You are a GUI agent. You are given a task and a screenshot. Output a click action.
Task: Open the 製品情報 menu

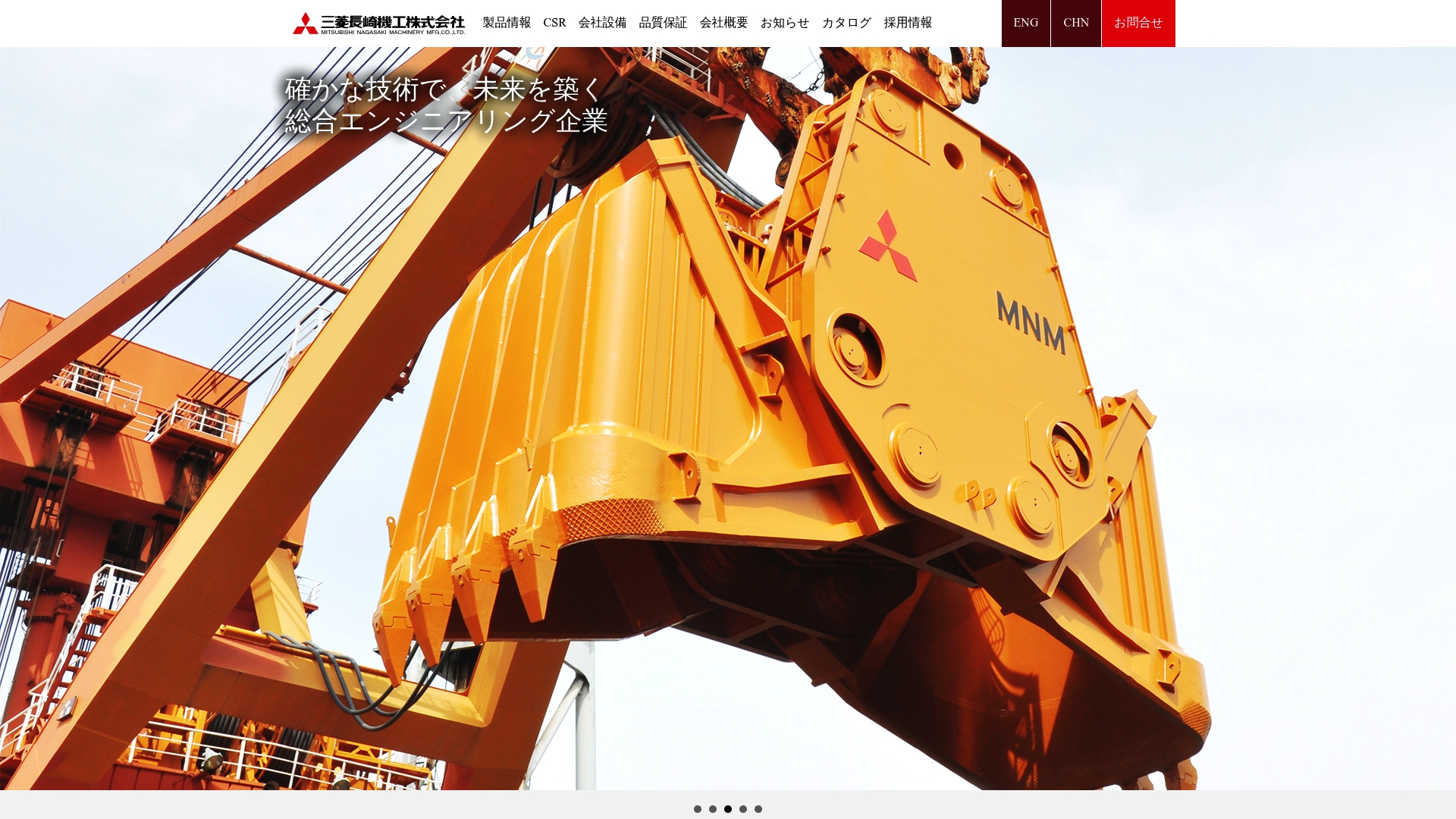(x=507, y=23)
